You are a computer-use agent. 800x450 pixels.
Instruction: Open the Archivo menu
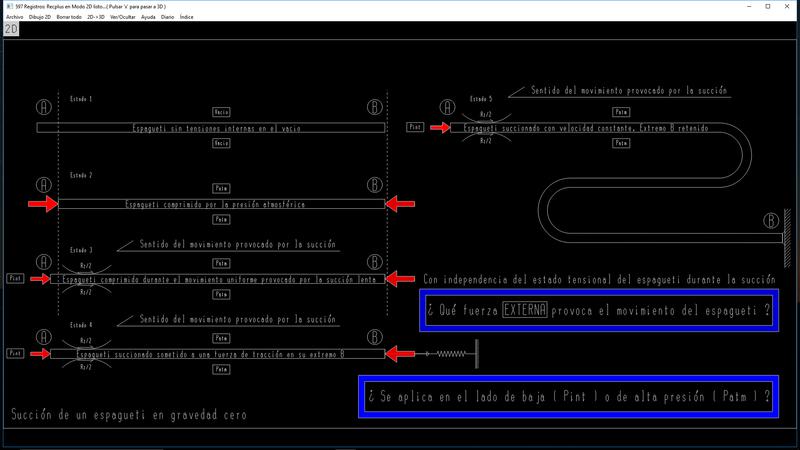pos(14,17)
